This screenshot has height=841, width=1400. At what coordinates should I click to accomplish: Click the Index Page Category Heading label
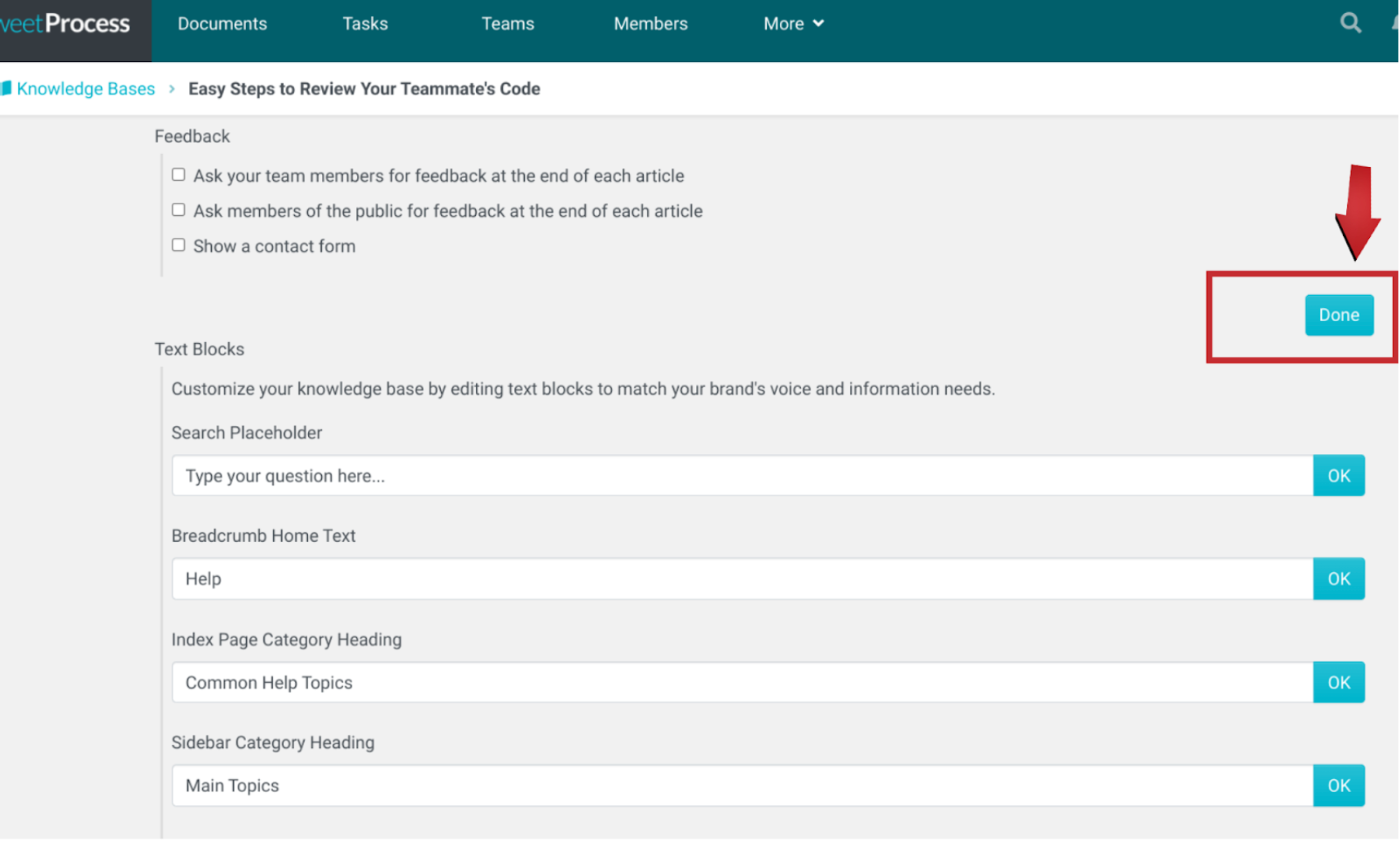(286, 639)
